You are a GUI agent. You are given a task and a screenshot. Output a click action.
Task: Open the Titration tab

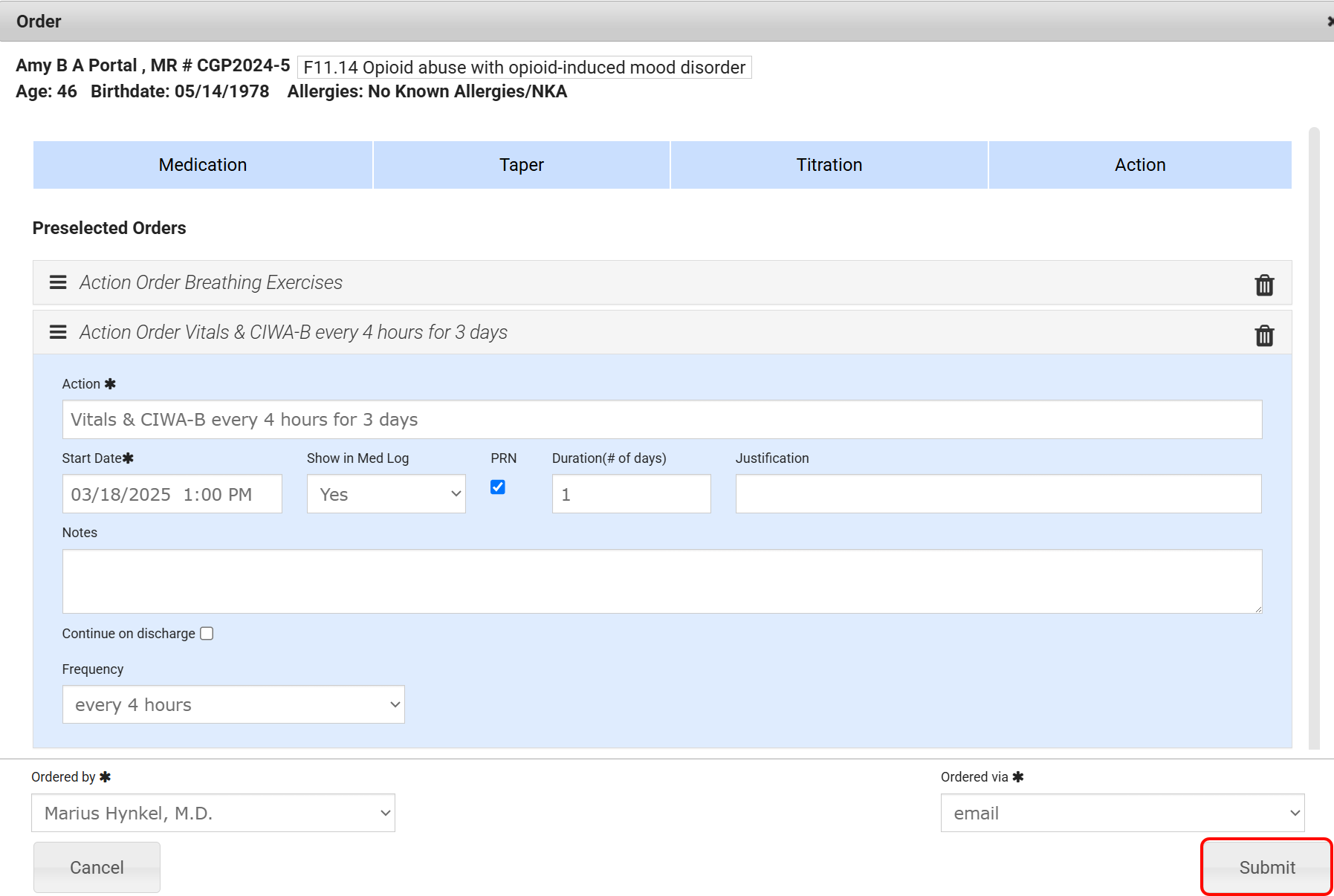click(x=829, y=165)
